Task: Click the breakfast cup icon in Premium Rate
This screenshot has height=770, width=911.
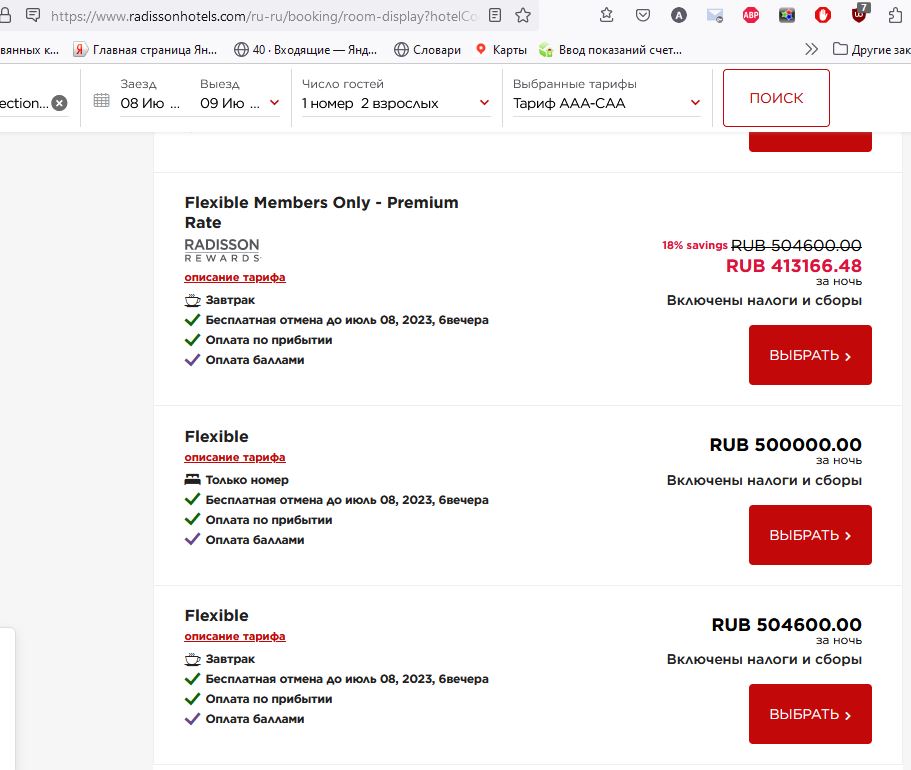Action: coord(192,300)
